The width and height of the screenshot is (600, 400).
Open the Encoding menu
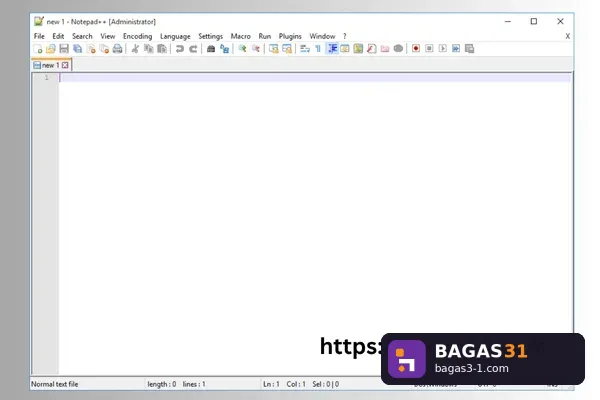pyautogui.click(x=137, y=36)
